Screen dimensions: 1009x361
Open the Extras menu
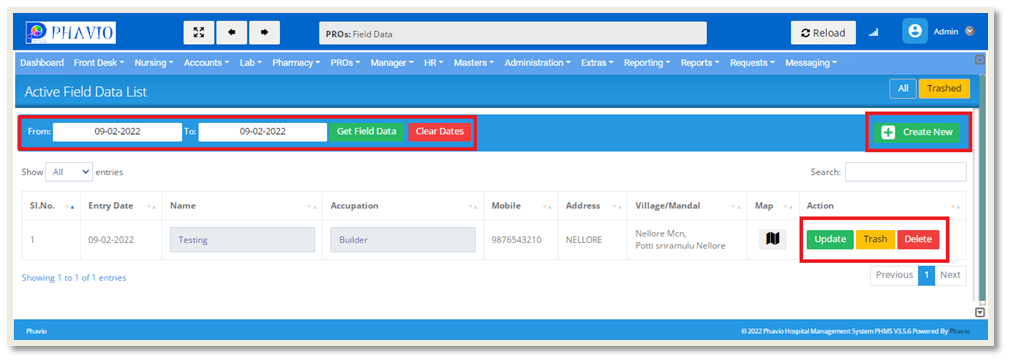(597, 62)
